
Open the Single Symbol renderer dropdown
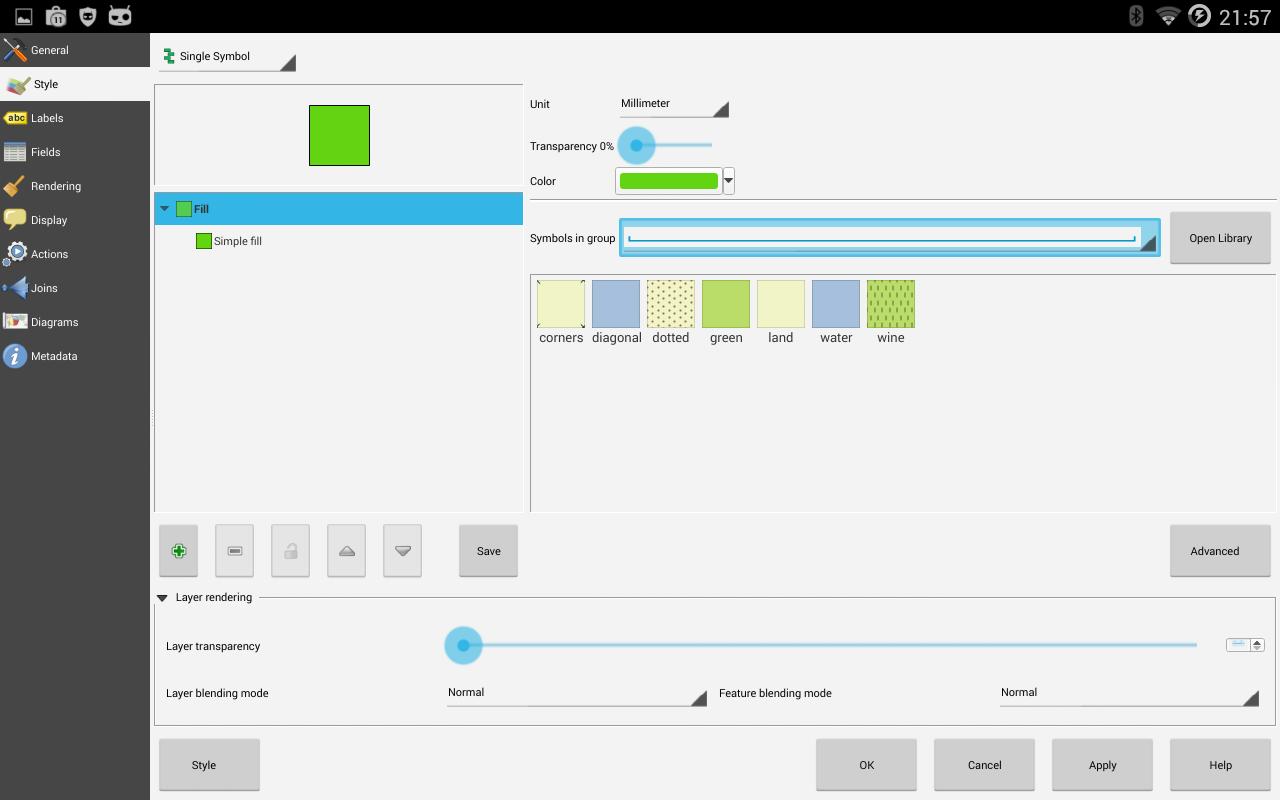pos(227,57)
